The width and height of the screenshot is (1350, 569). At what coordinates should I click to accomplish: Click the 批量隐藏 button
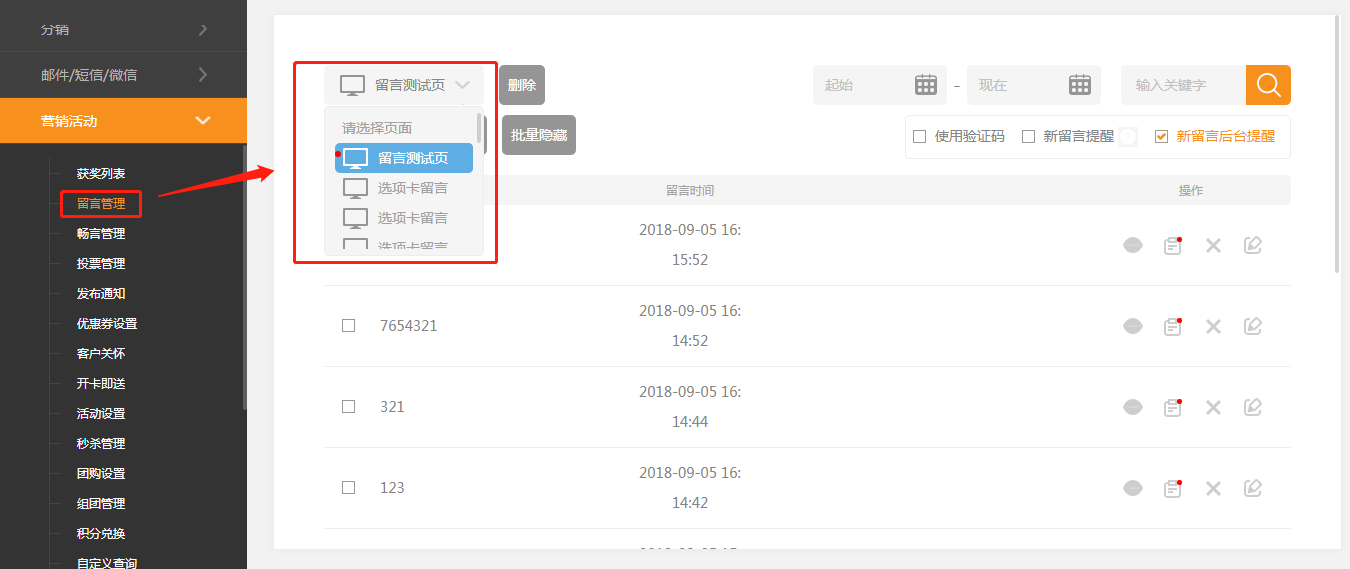coord(539,135)
